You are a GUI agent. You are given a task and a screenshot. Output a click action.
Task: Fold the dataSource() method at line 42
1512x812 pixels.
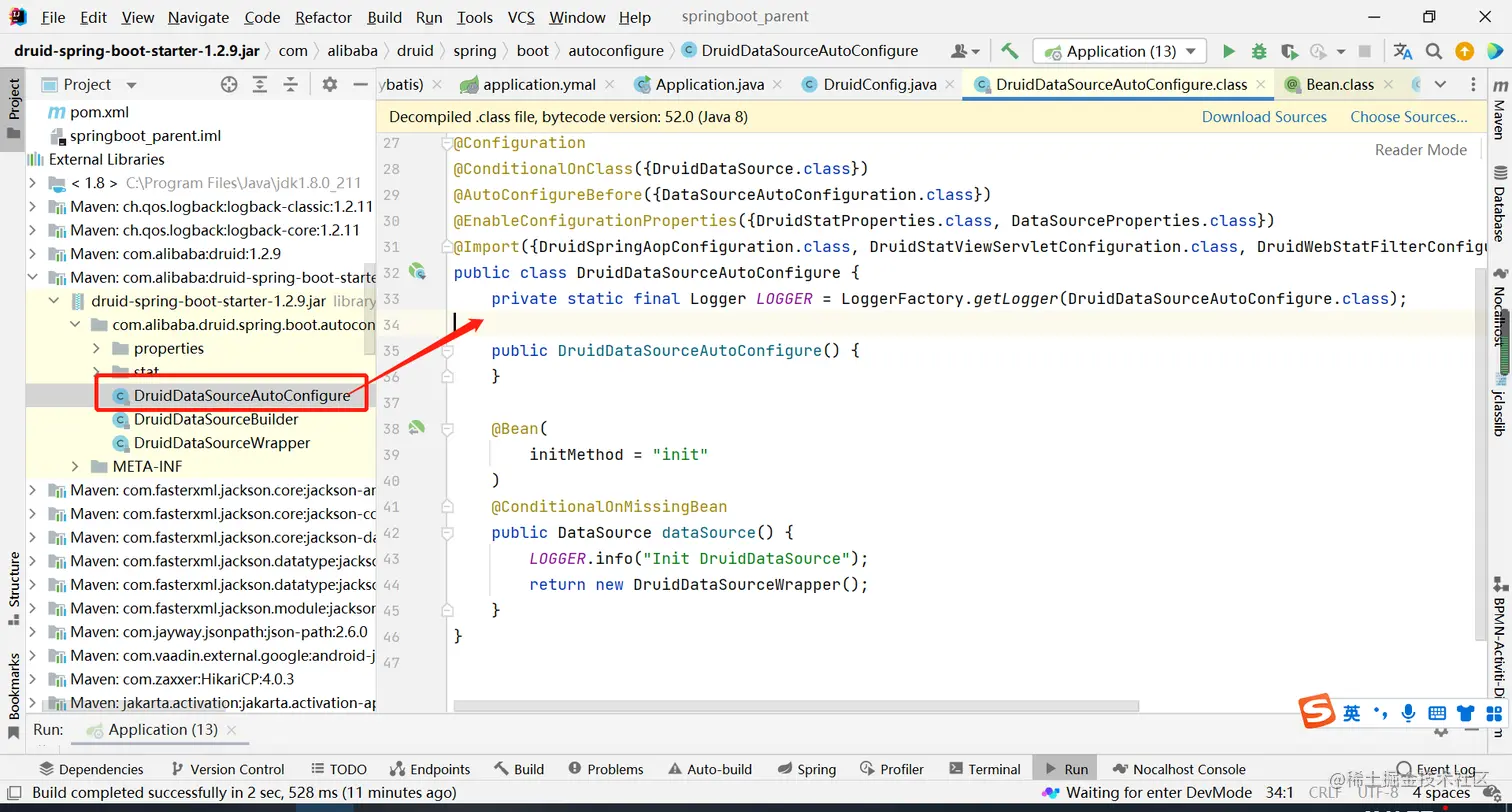coord(447,532)
